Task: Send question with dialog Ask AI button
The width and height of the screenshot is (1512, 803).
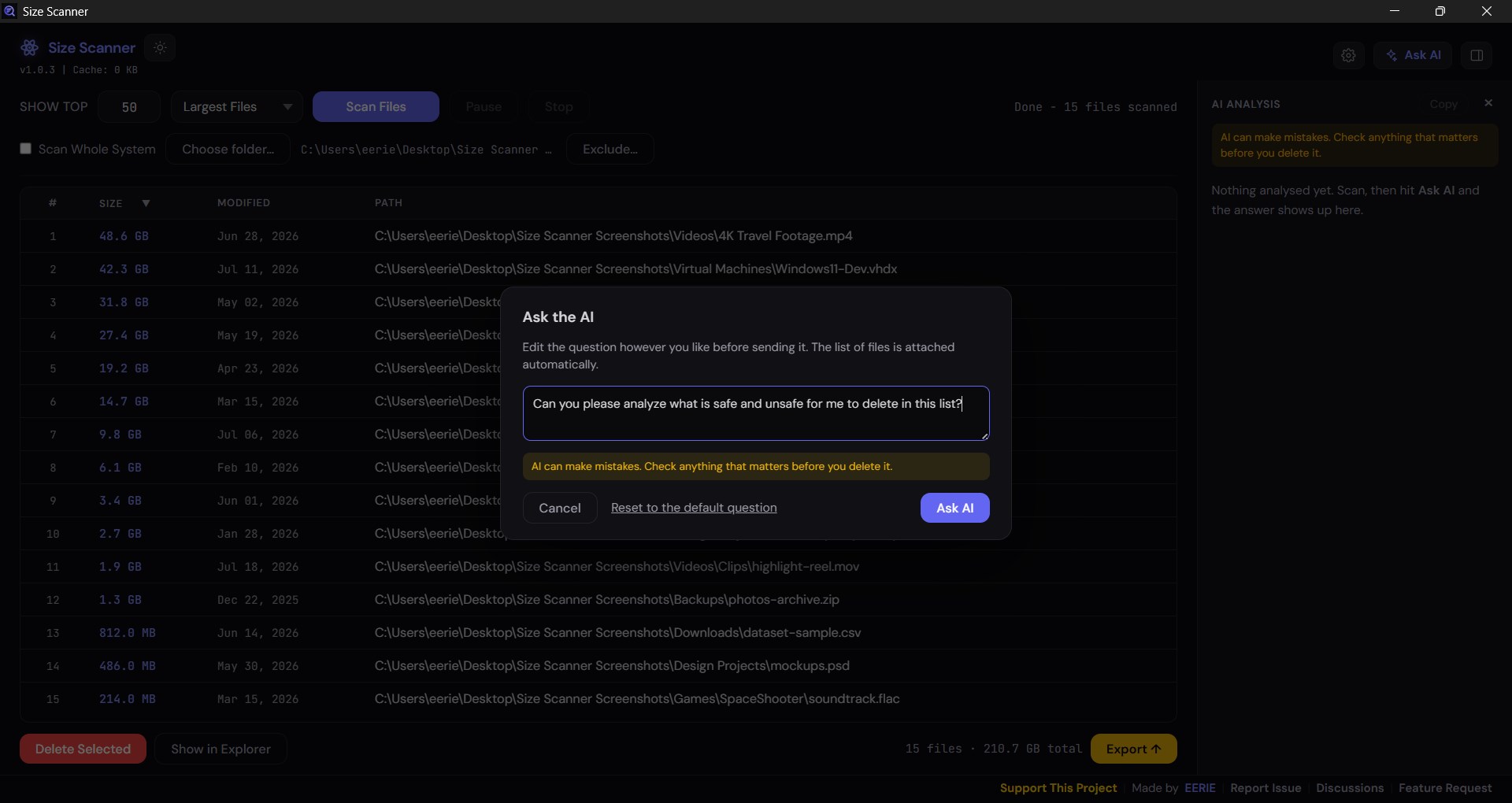Action: tap(954, 508)
